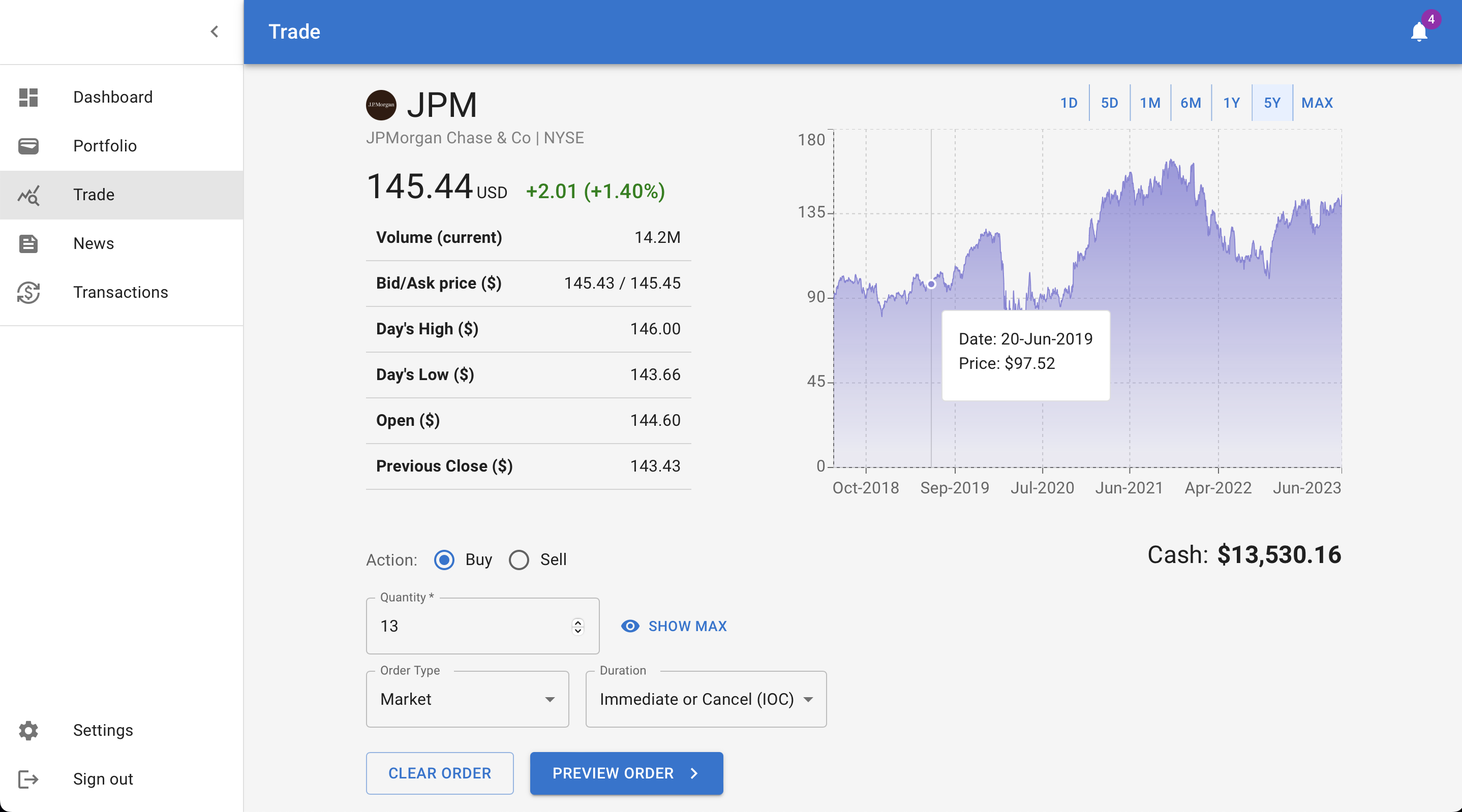Focus the Quantity input field
The width and height of the screenshot is (1462, 812).
(482, 626)
